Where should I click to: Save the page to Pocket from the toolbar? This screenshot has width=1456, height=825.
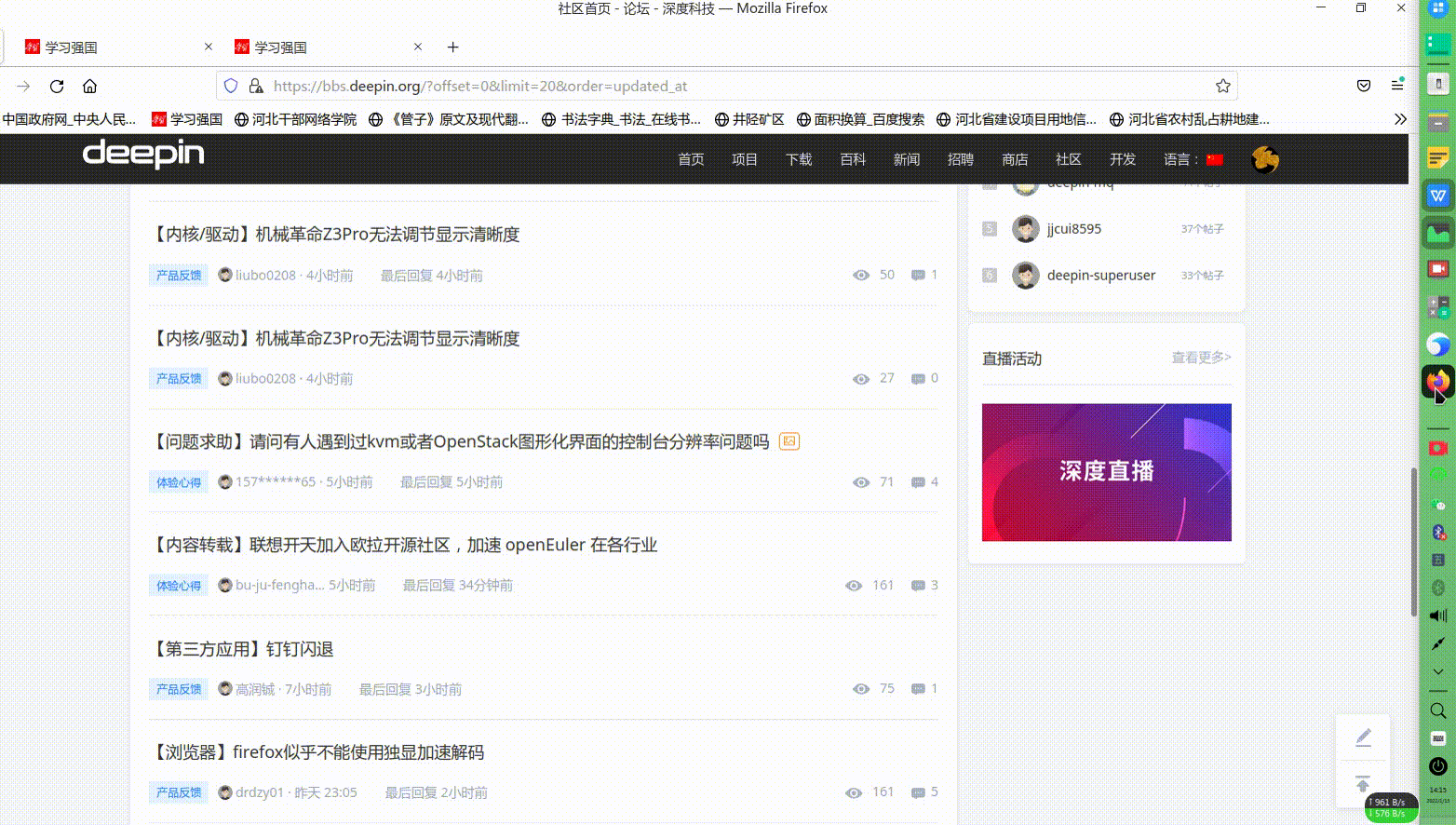[1363, 85]
